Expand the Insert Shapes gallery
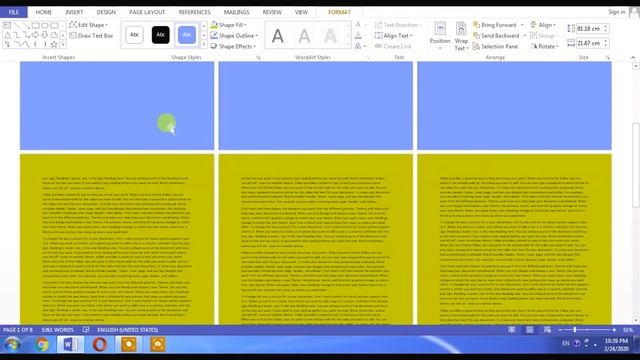This screenshot has width=640, height=360. [63, 44]
